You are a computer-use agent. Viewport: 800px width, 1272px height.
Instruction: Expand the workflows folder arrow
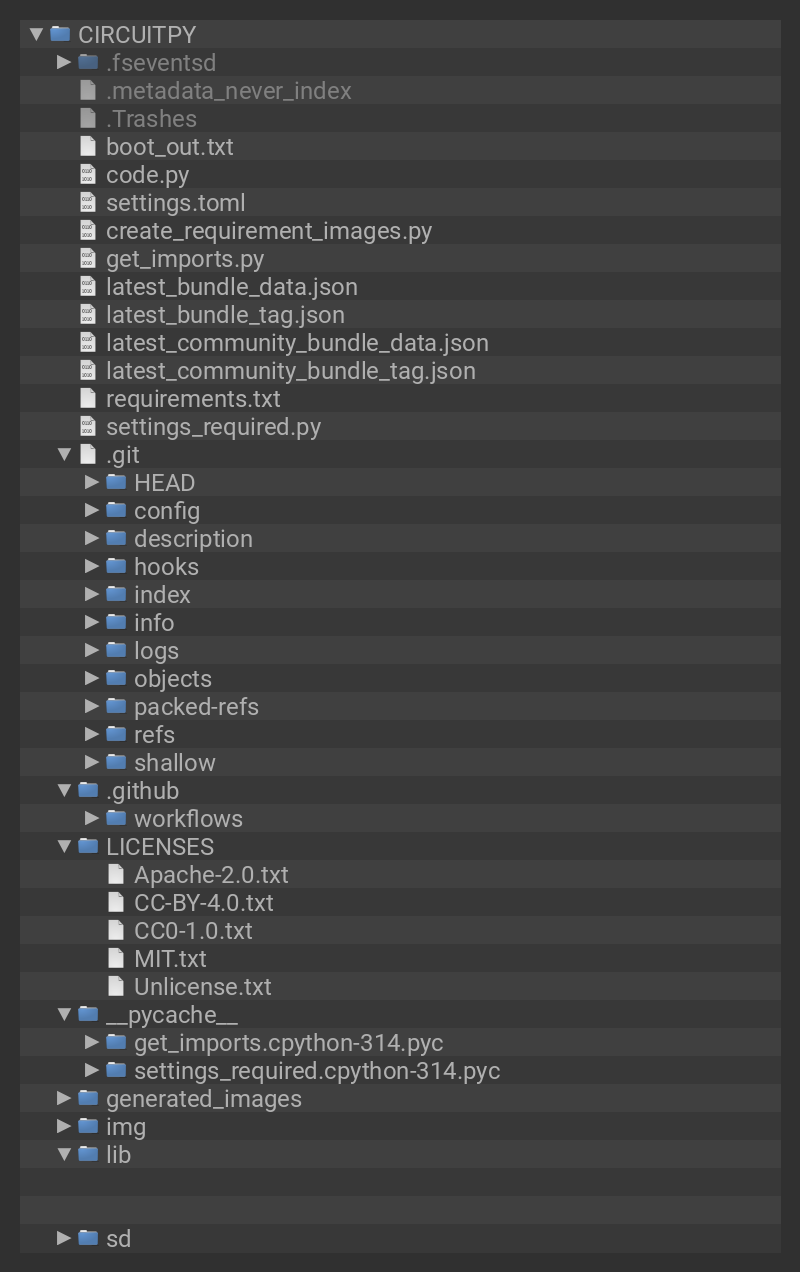click(92, 819)
